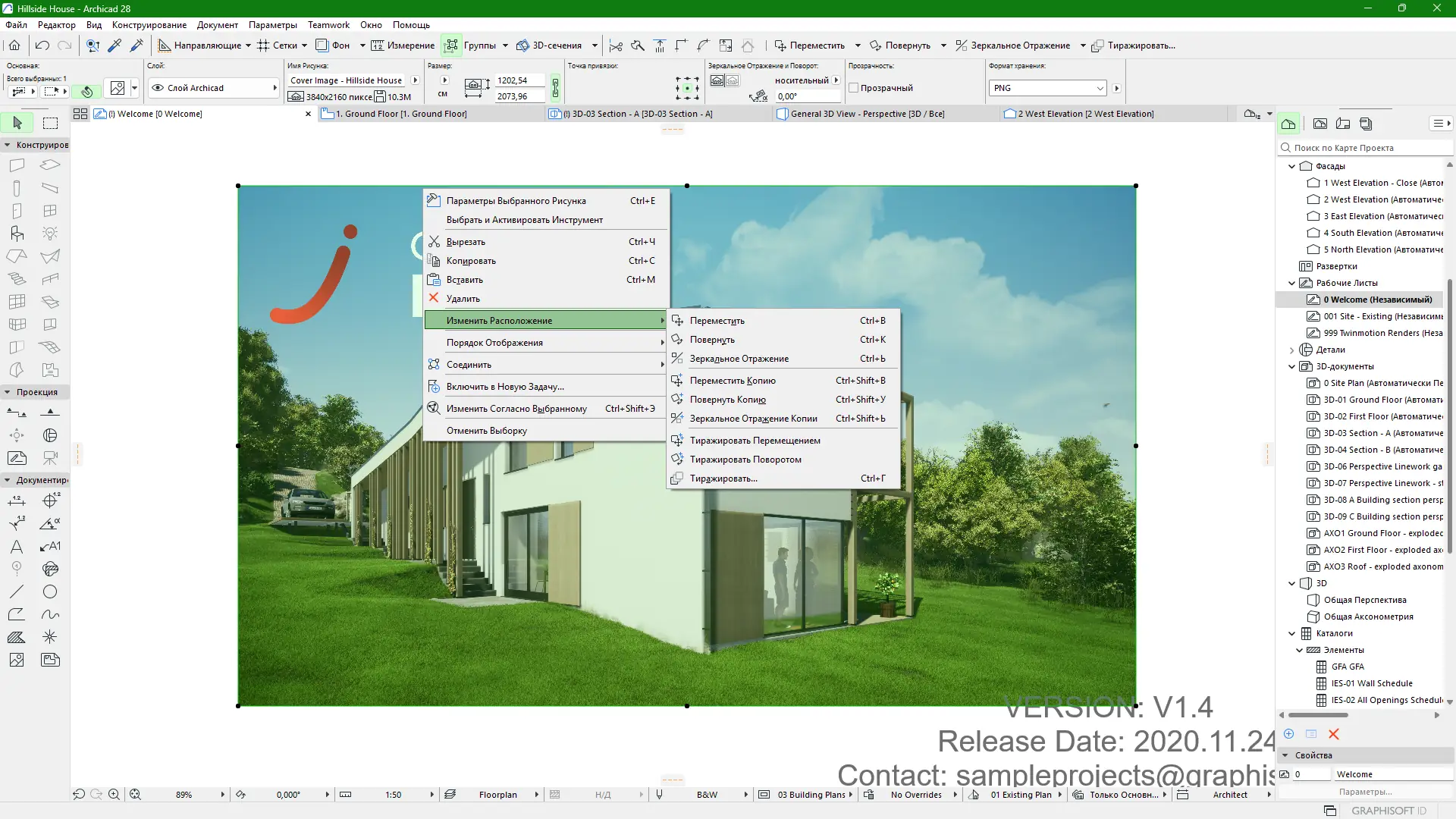Viewport: 1456px width, 819px height.
Task: Choose Переместить Копию in submenu
Action: pos(732,381)
